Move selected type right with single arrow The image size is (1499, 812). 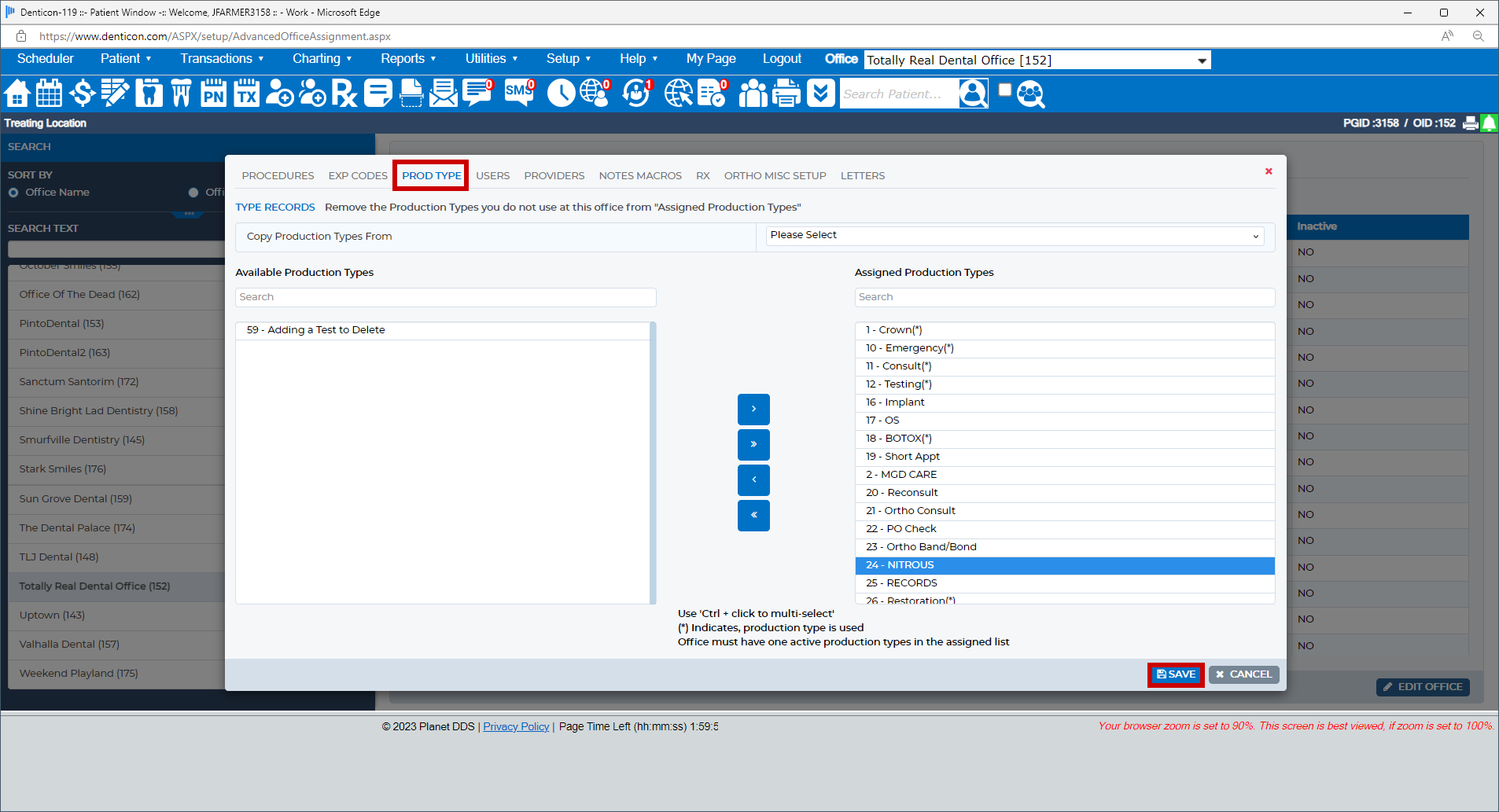[x=753, y=410]
